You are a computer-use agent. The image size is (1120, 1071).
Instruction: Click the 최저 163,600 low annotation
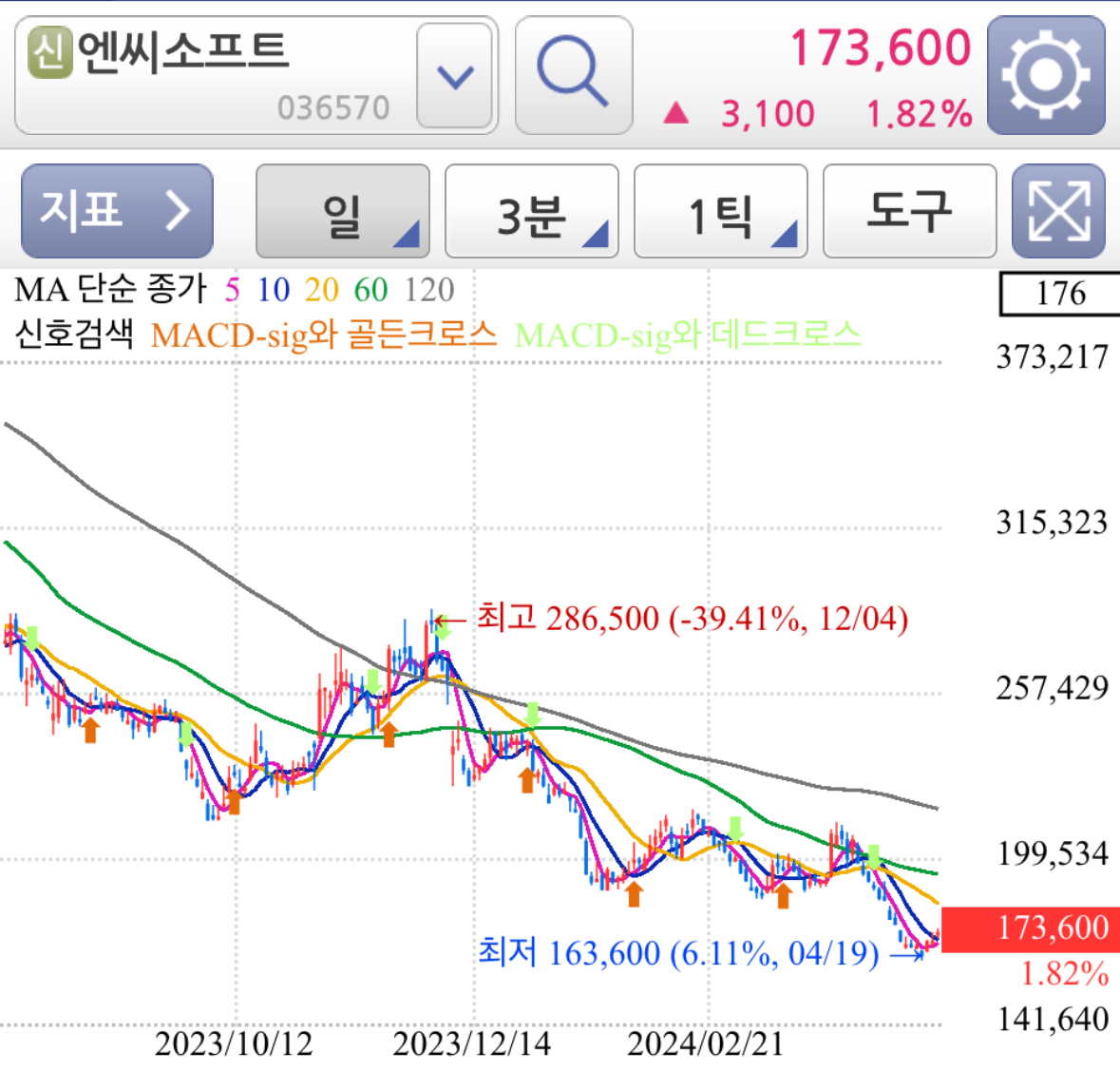pos(678,953)
